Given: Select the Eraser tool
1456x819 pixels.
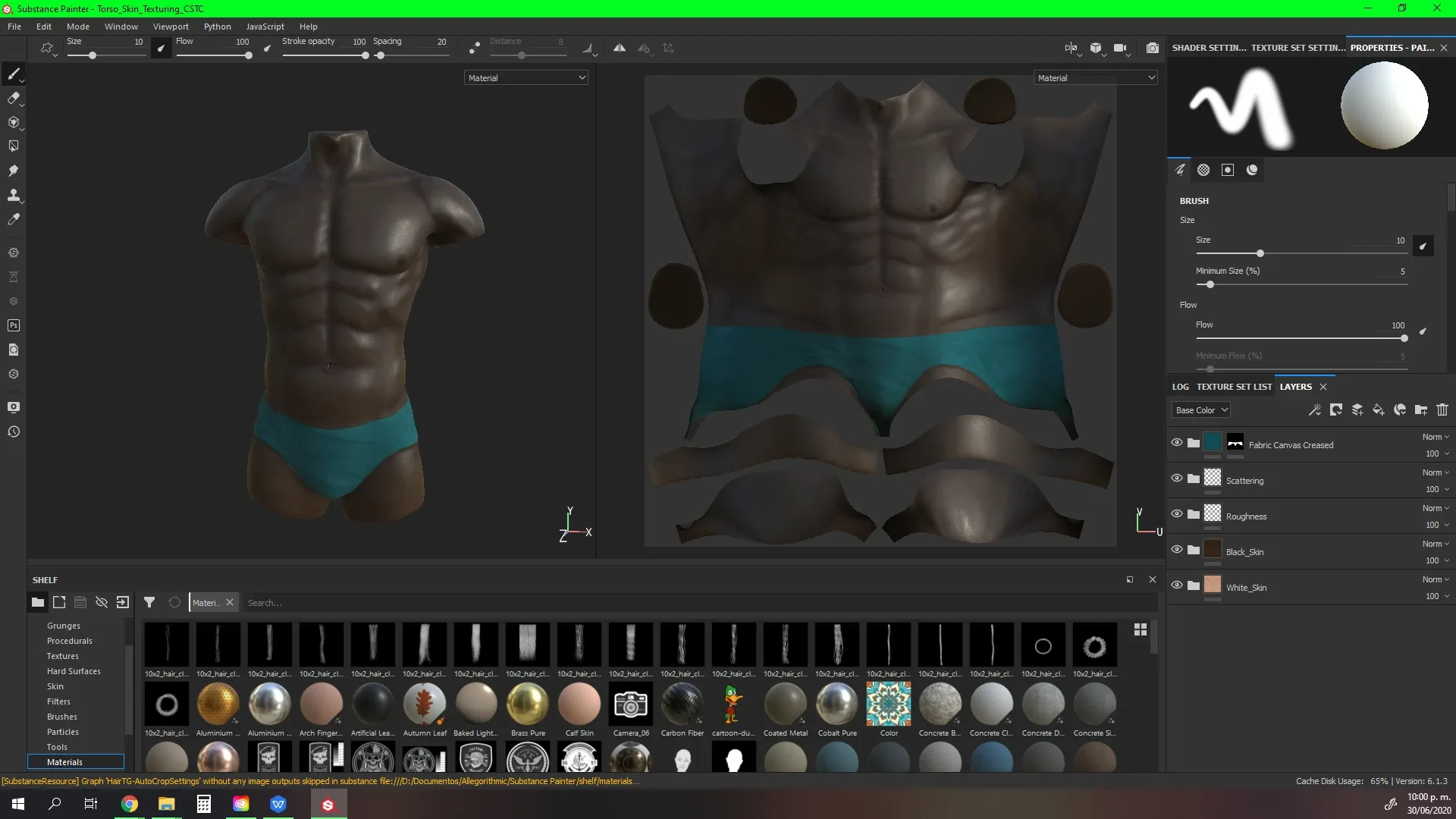Looking at the screenshot, I should (x=13, y=98).
